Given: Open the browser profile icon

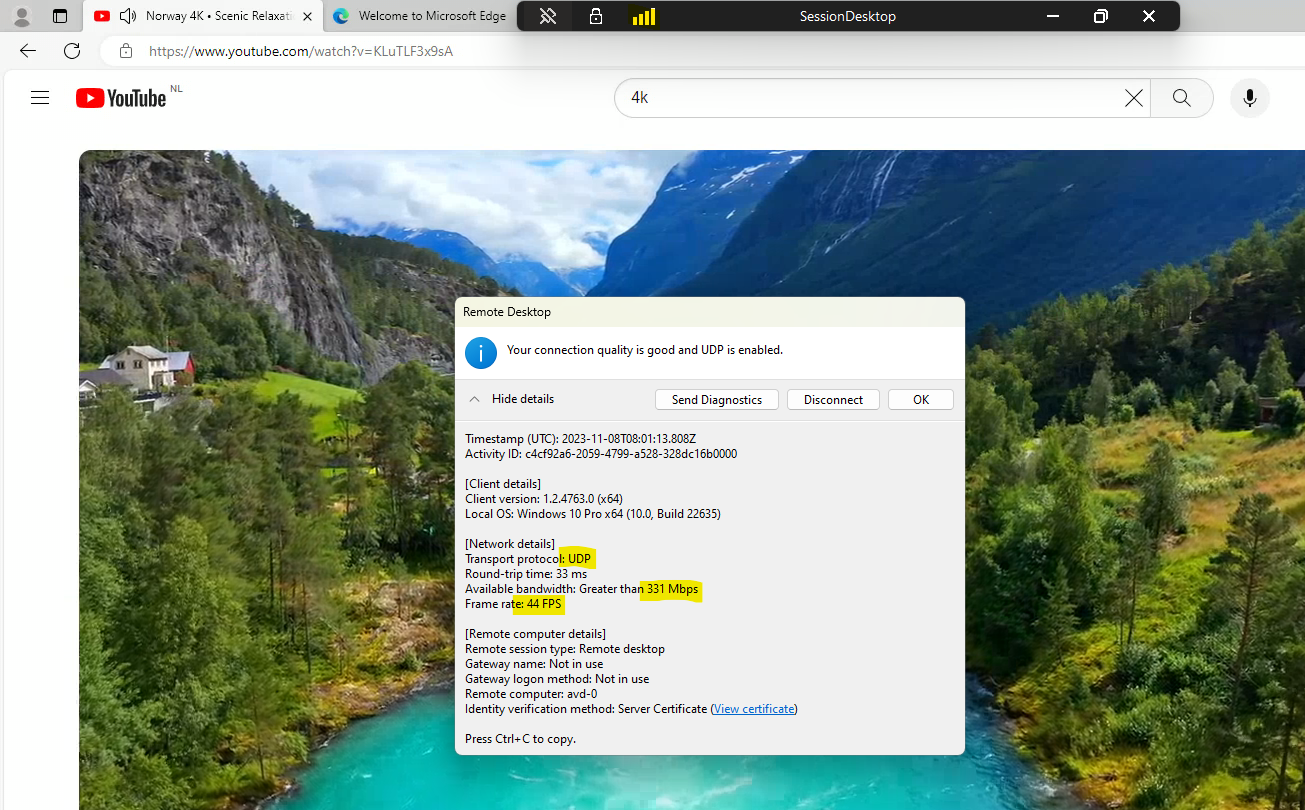Looking at the screenshot, I should (x=21, y=16).
